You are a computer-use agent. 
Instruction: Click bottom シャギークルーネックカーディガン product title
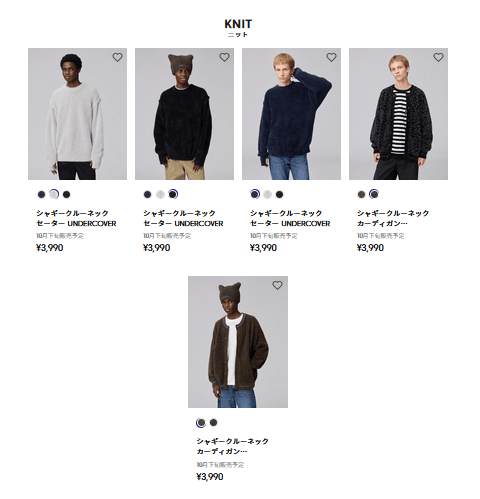232,446
